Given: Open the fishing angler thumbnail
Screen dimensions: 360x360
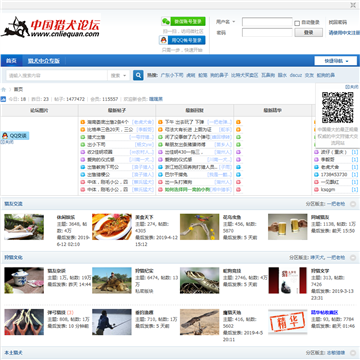Looking at the screenshot, I should [112, 322].
